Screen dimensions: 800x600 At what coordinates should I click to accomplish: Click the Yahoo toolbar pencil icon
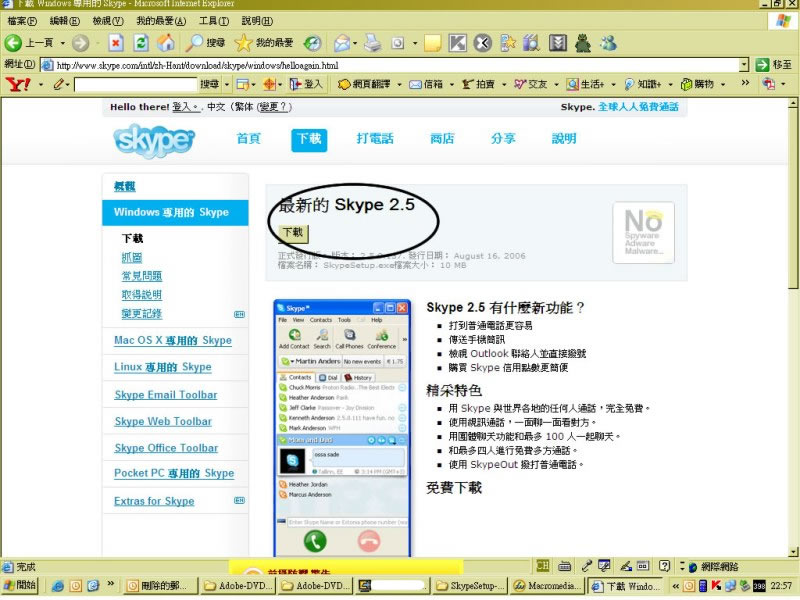coord(59,84)
